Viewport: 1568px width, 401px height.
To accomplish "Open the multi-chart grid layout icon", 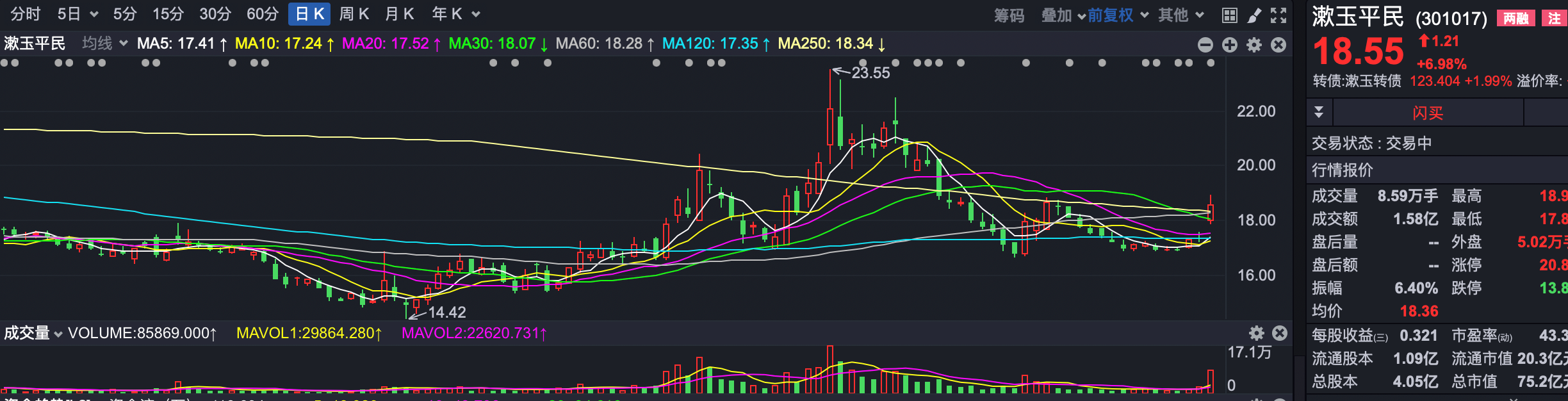I will pos(1229,15).
